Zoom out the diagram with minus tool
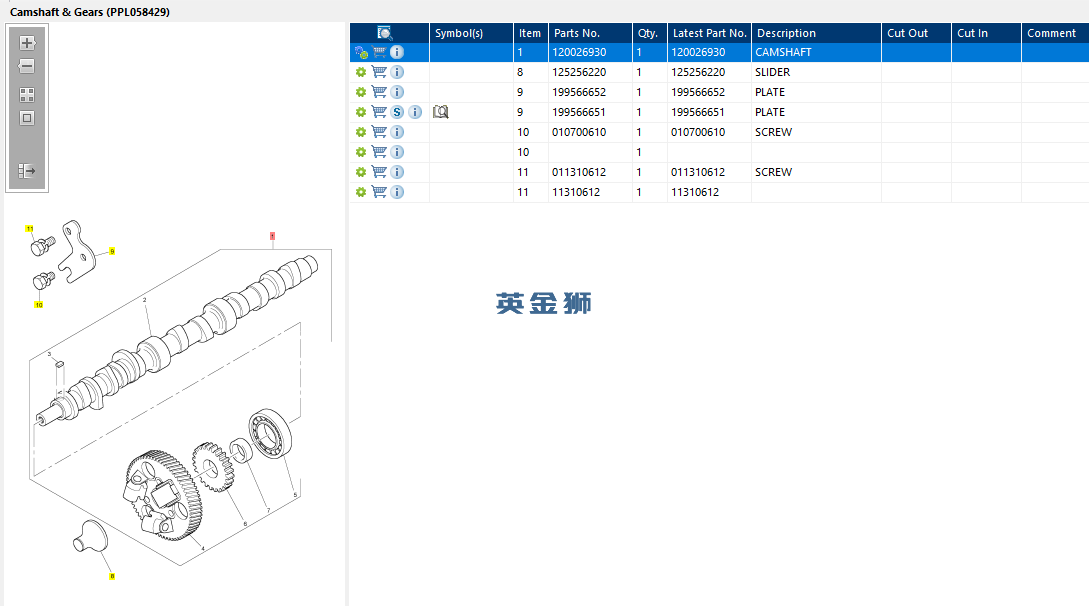The width and height of the screenshot is (1089, 606). [x=26, y=67]
